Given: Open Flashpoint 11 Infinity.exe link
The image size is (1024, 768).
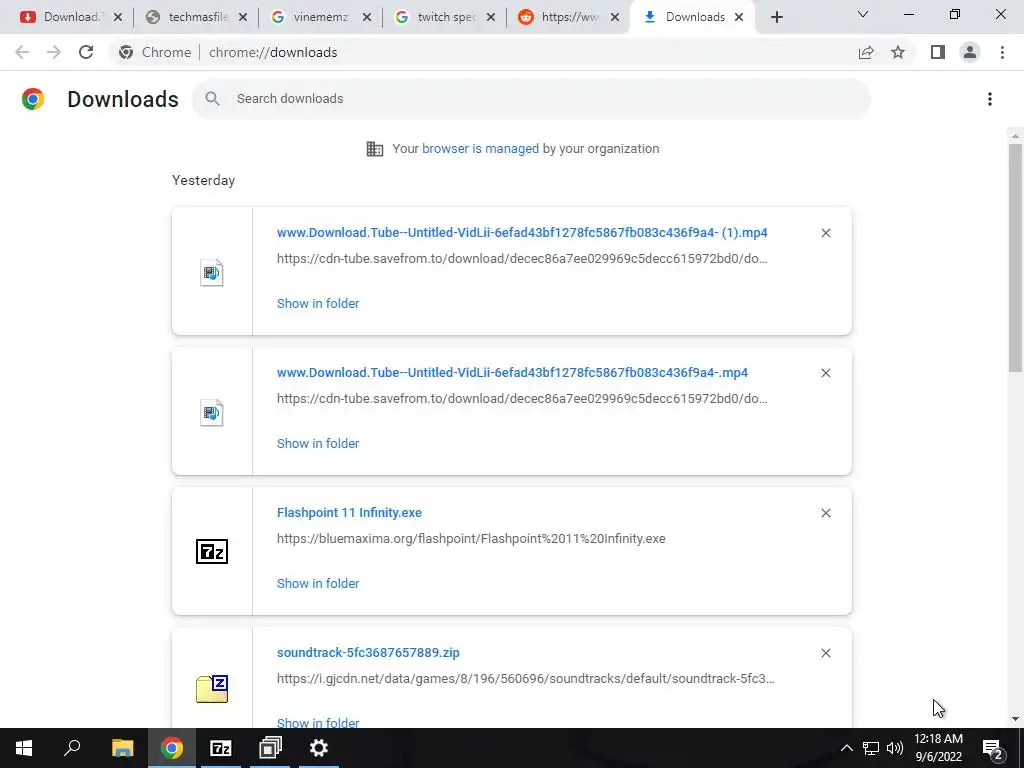Looking at the screenshot, I should [x=349, y=513].
